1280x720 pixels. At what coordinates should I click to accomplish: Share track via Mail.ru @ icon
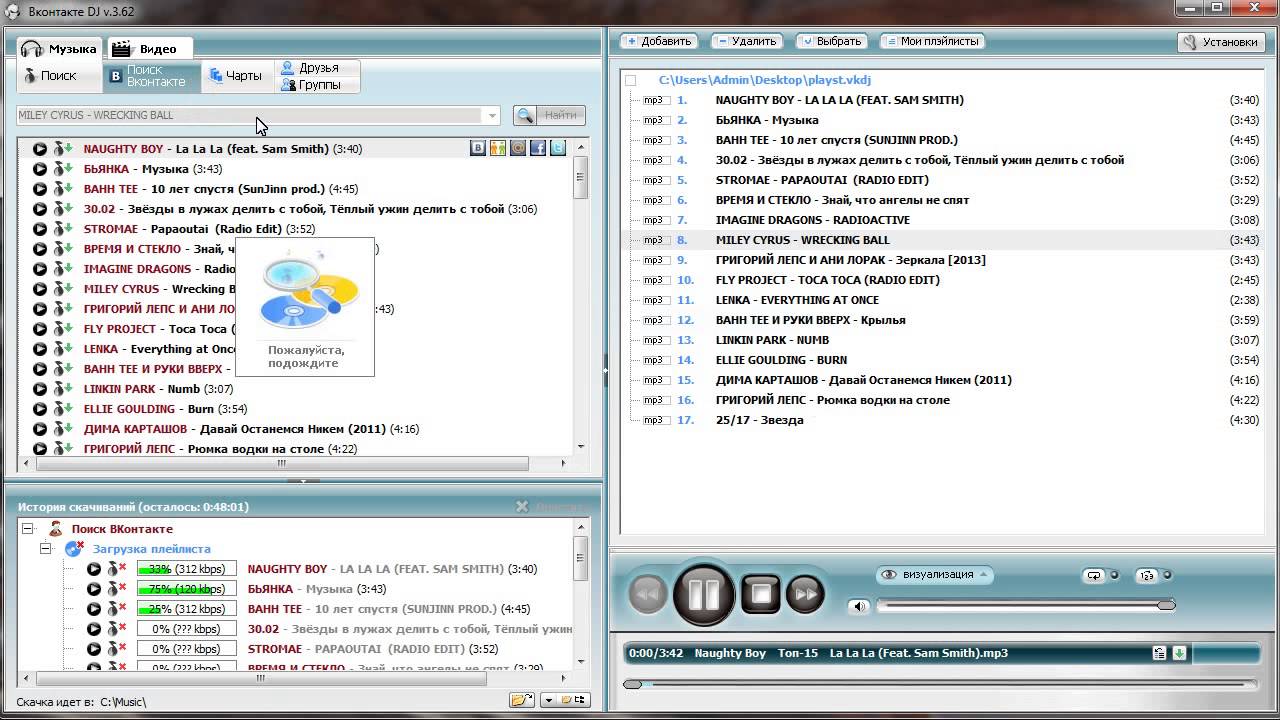pyautogui.click(x=518, y=148)
